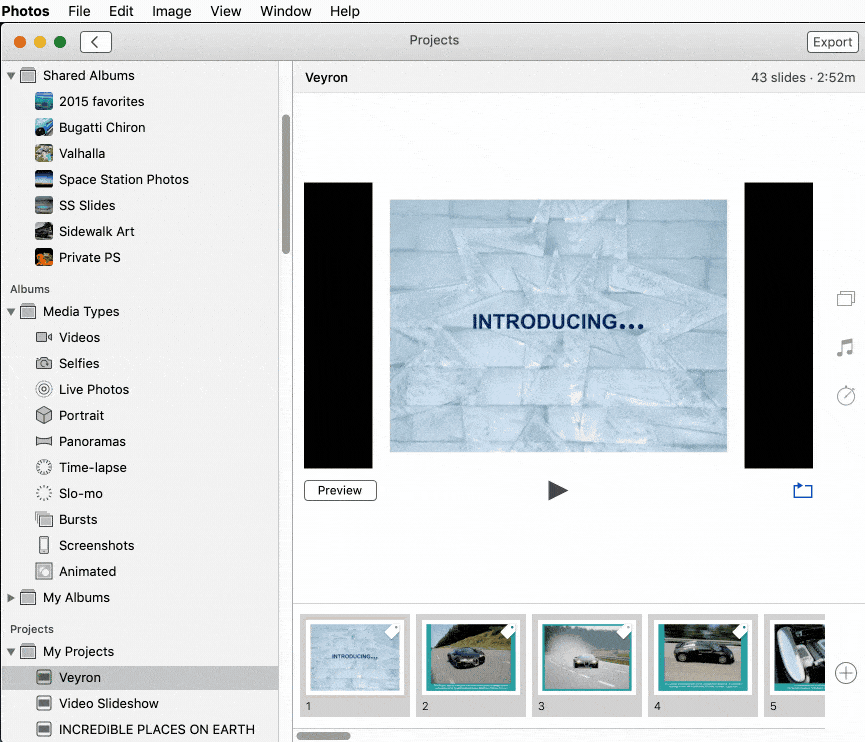
Task: Collapse the Media Types folder
Action: pyautogui.click(x=12, y=312)
